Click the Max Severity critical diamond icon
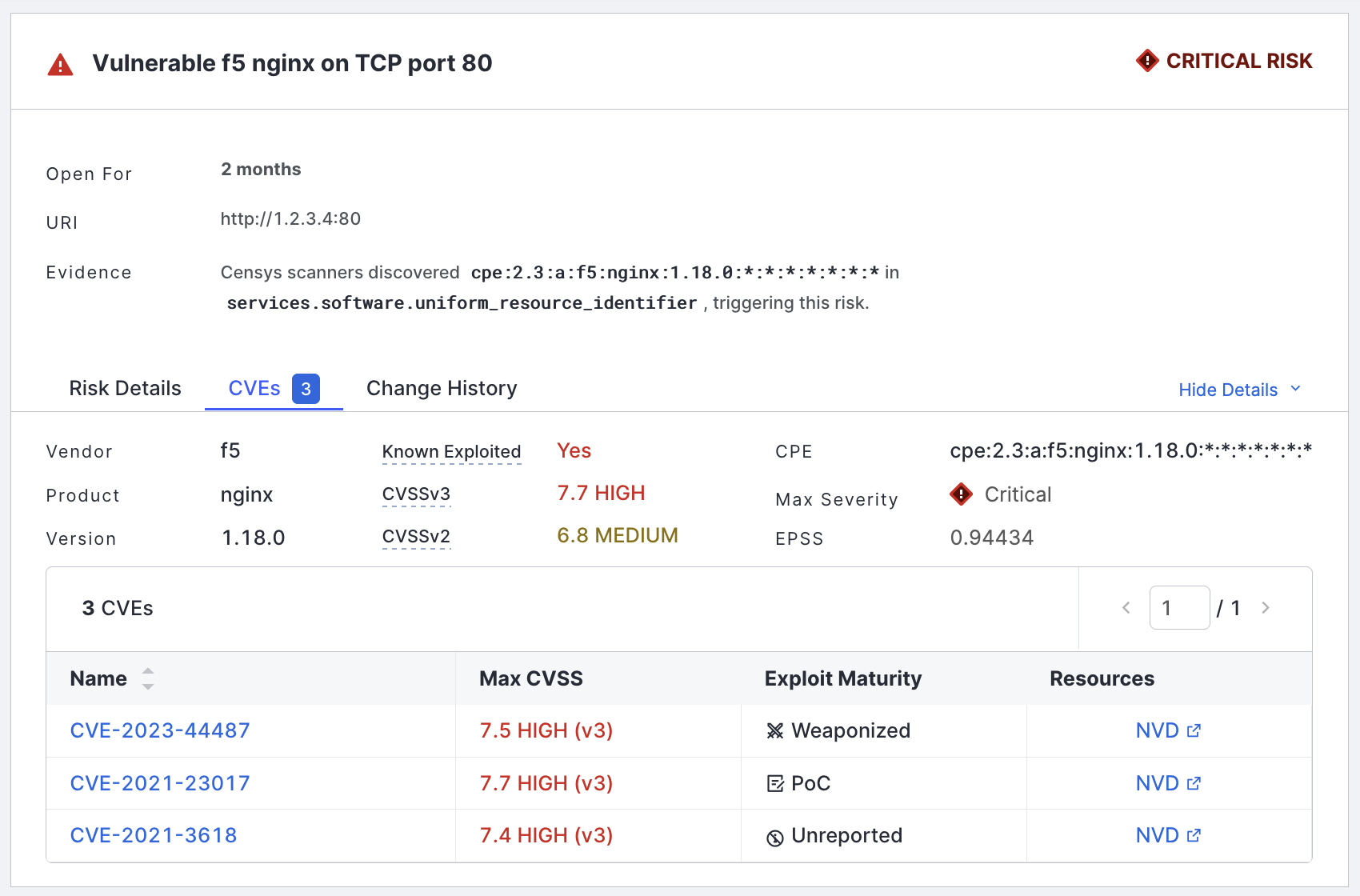 [961, 494]
